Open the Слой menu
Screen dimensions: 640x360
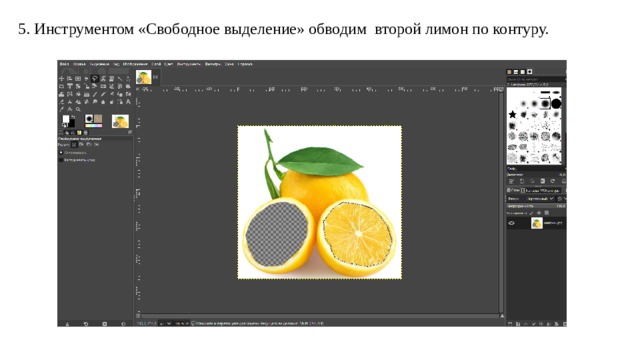click(156, 64)
